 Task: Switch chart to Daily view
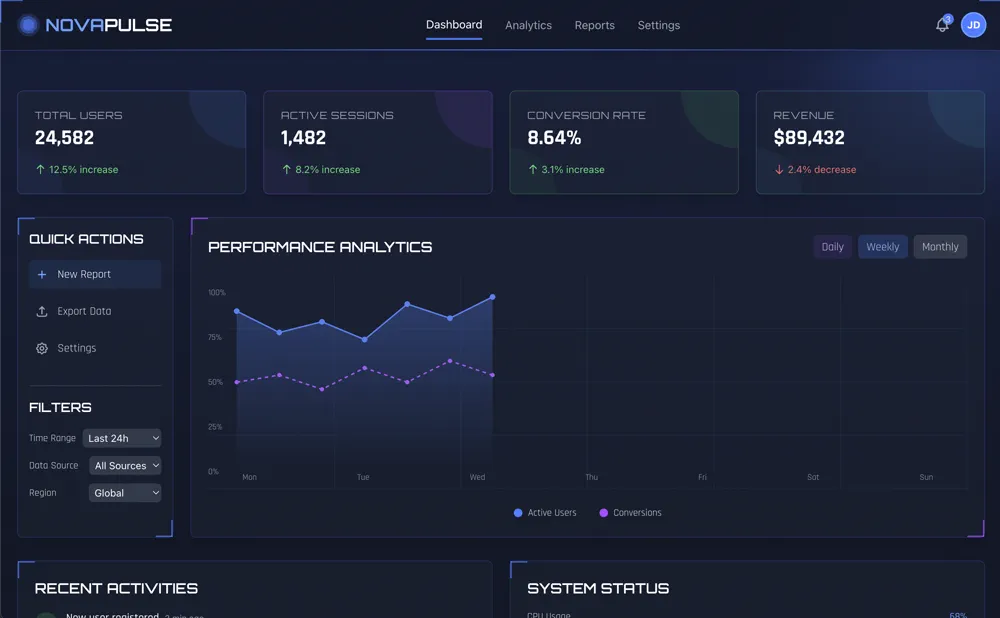tap(832, 247)
